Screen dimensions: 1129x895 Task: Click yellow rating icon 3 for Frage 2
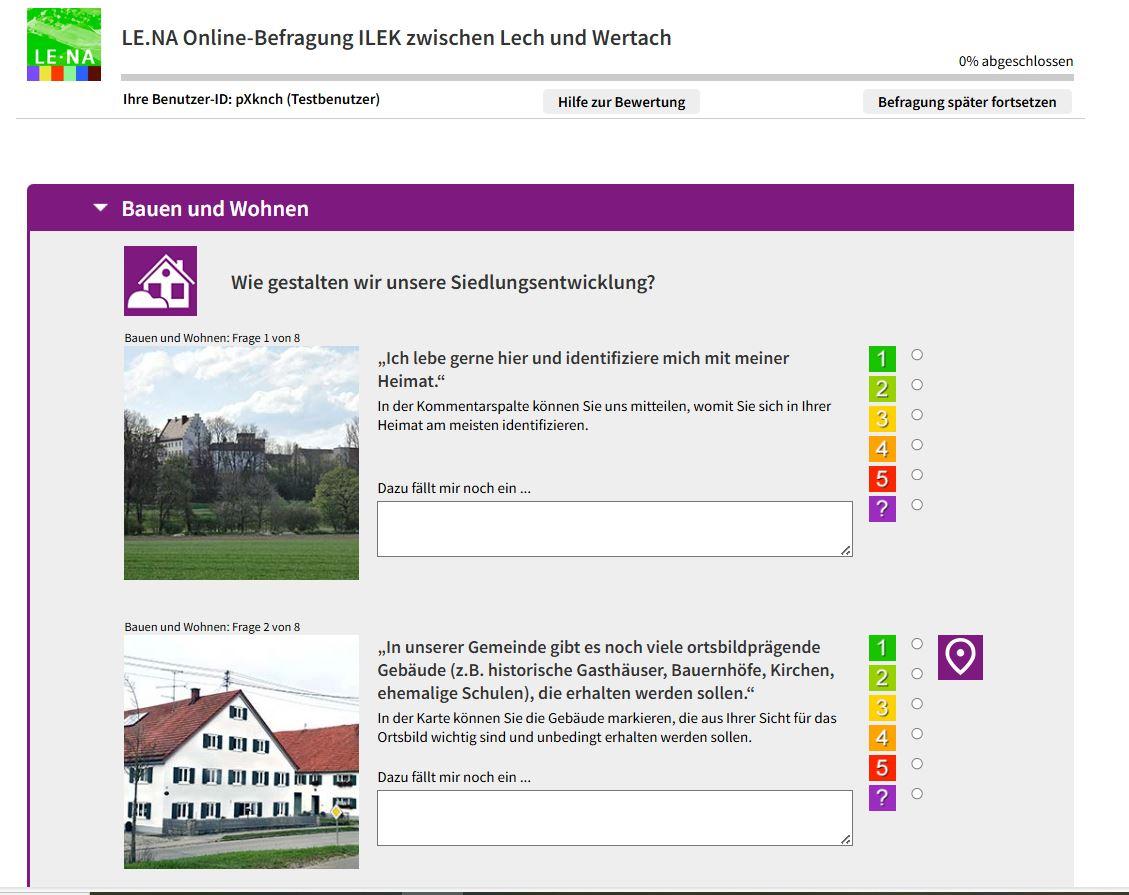[x=882, y=708]
